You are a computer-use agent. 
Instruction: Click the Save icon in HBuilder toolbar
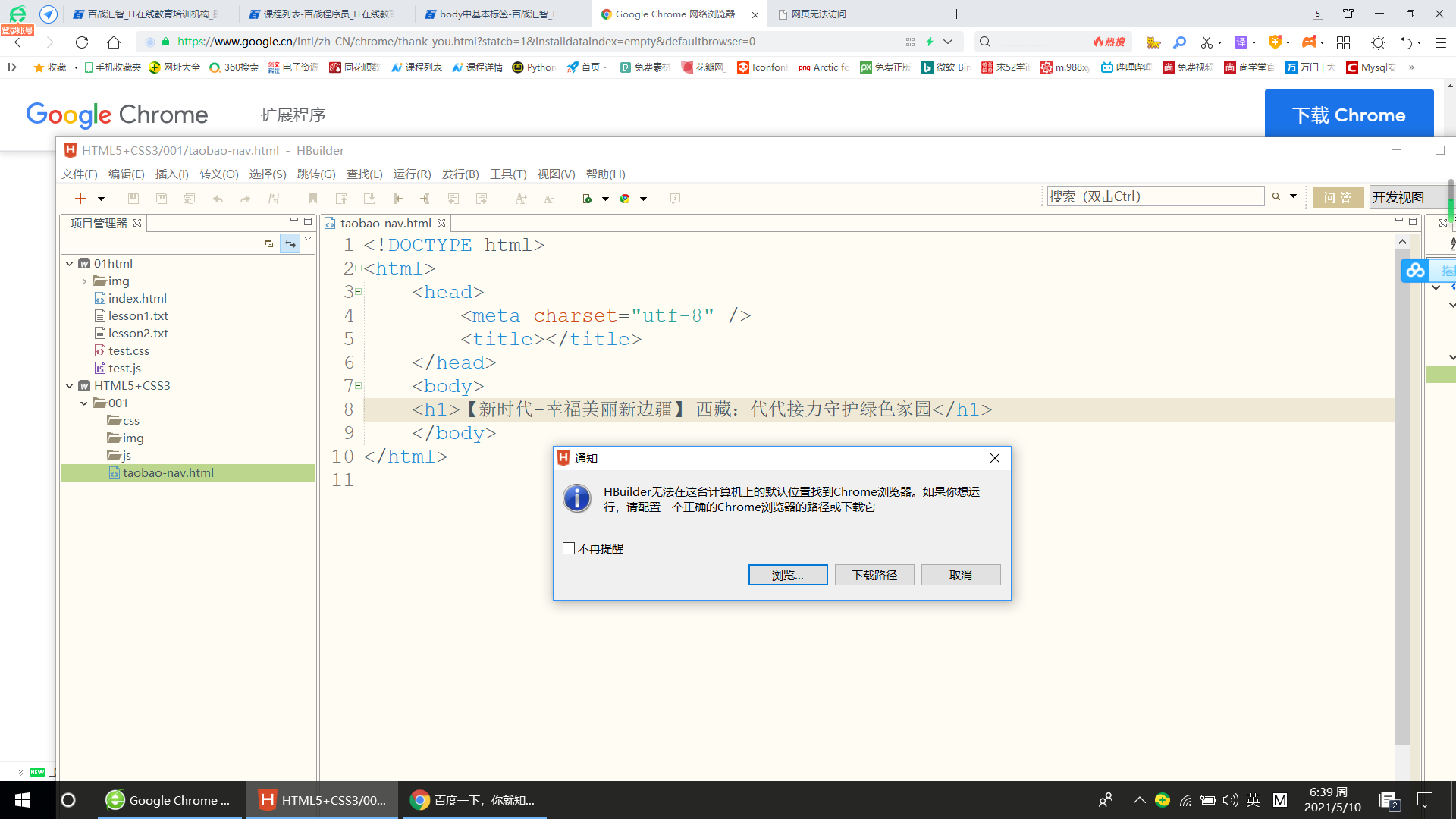[x=133, y=199]
